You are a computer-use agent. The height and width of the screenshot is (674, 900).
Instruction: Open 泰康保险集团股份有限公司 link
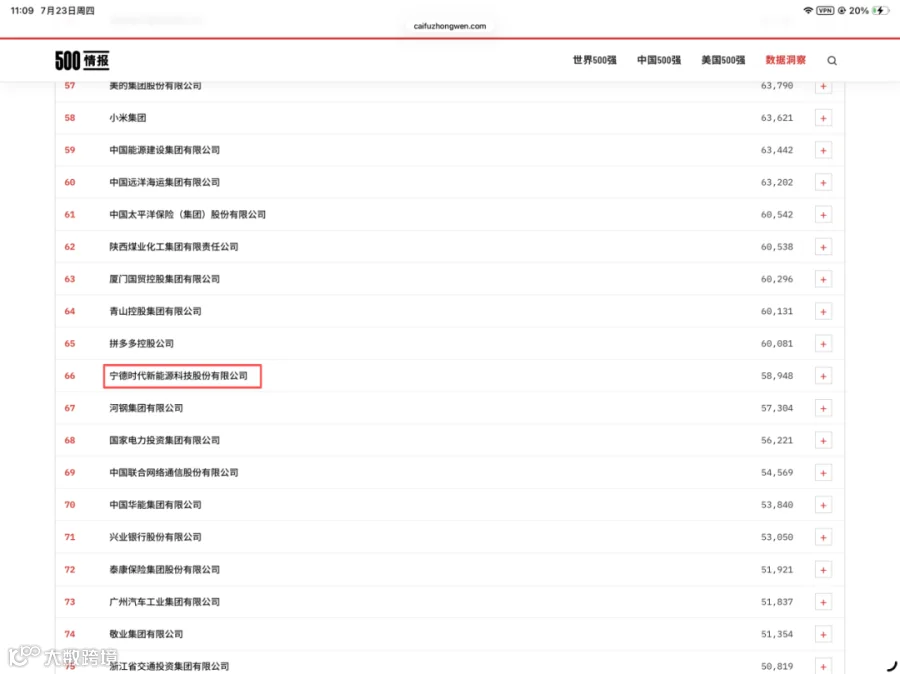click(x=164, y=570)
